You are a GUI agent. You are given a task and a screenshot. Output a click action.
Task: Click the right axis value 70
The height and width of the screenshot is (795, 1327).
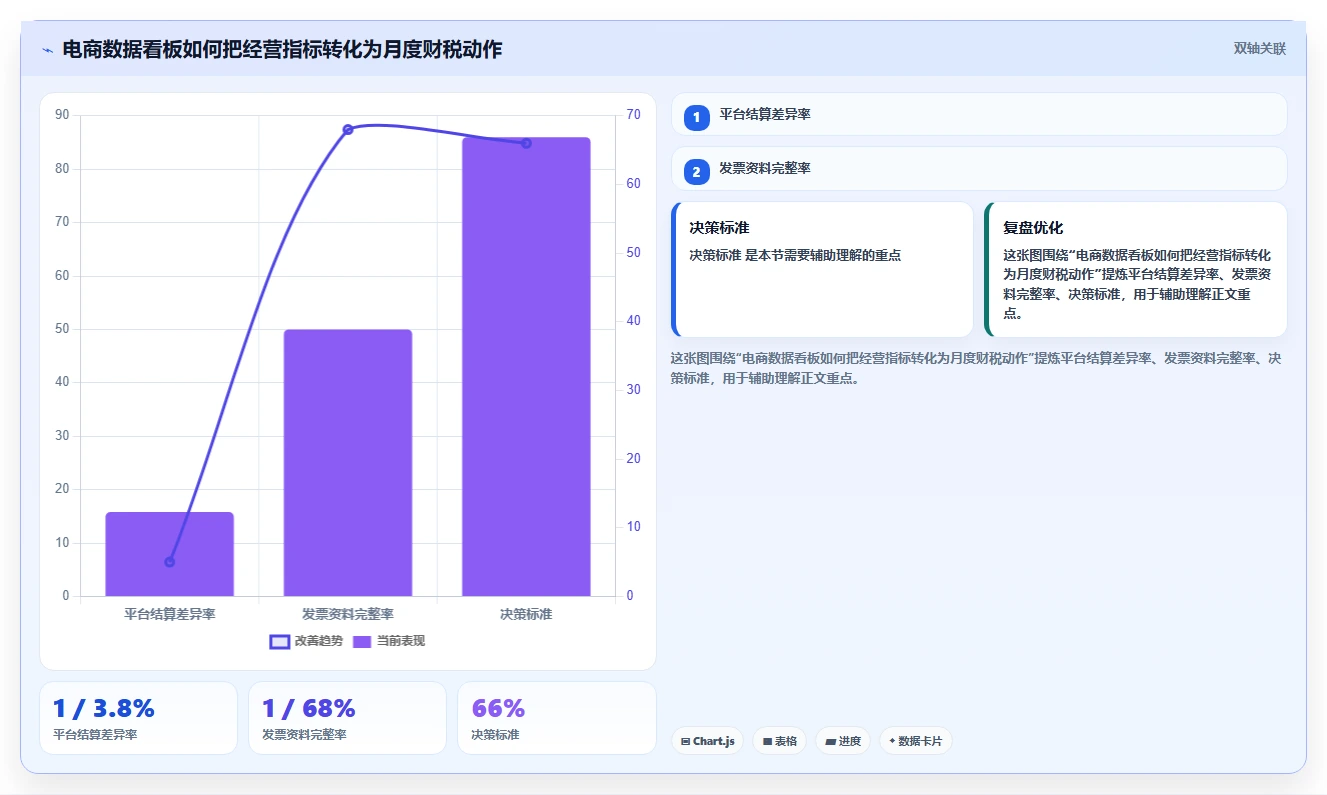pyautogui.click(x=633, y=115)
